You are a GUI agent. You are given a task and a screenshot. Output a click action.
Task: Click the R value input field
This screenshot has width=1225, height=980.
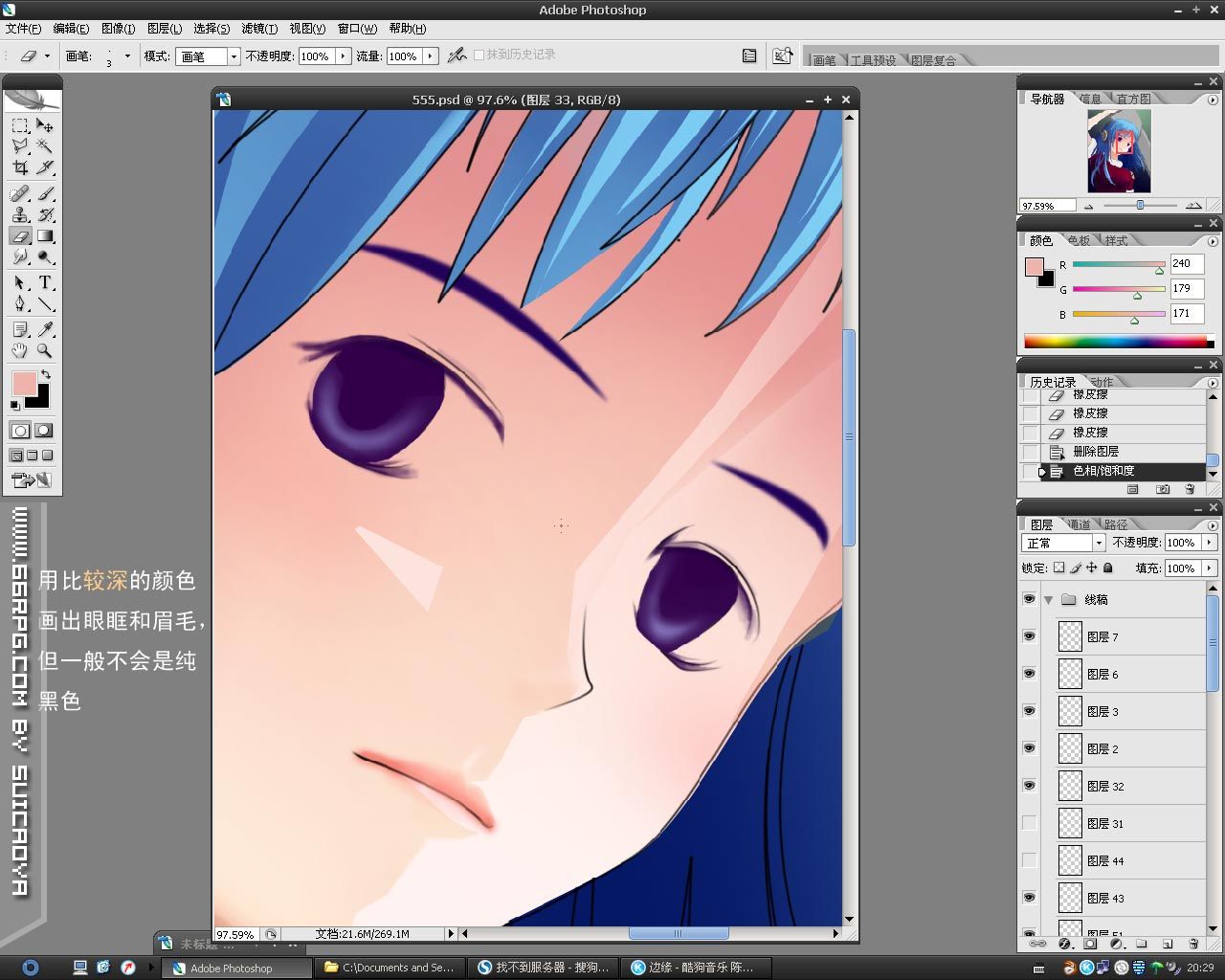[x=1187, y=264]
